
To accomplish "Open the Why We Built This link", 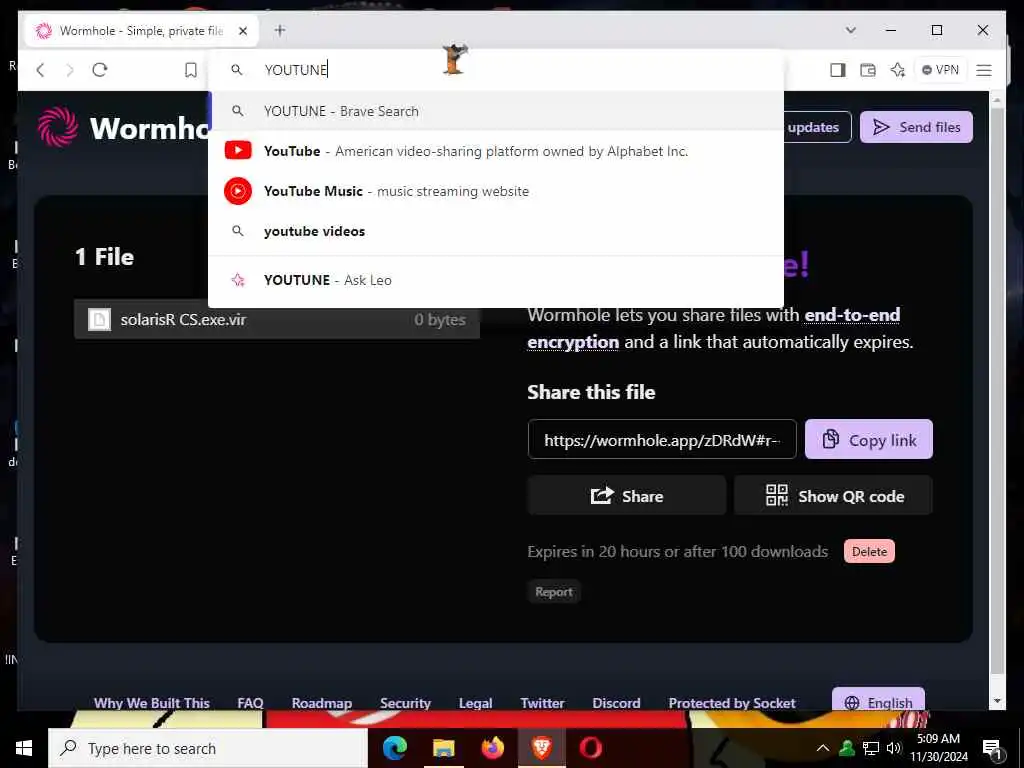I will tap(152, 703).
